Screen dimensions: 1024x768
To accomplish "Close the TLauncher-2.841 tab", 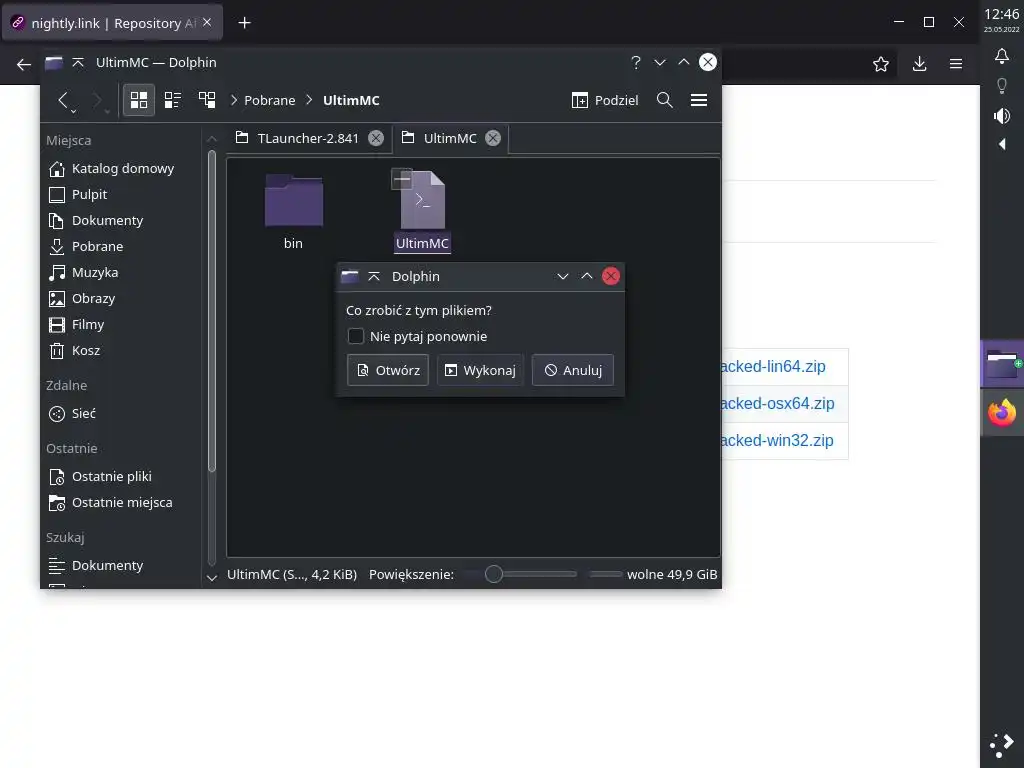I will (376, 138).
